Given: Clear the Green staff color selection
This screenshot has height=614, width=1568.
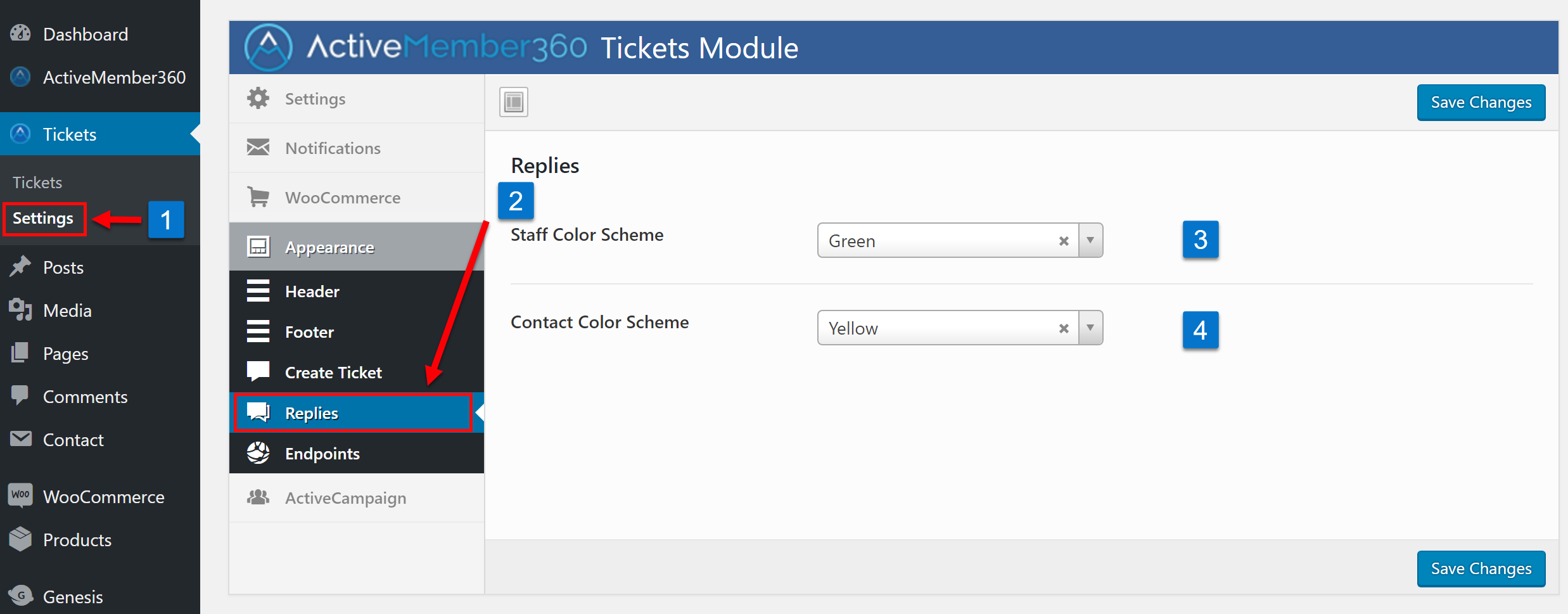Looking at the screenshot, I should click(1064, 241).
